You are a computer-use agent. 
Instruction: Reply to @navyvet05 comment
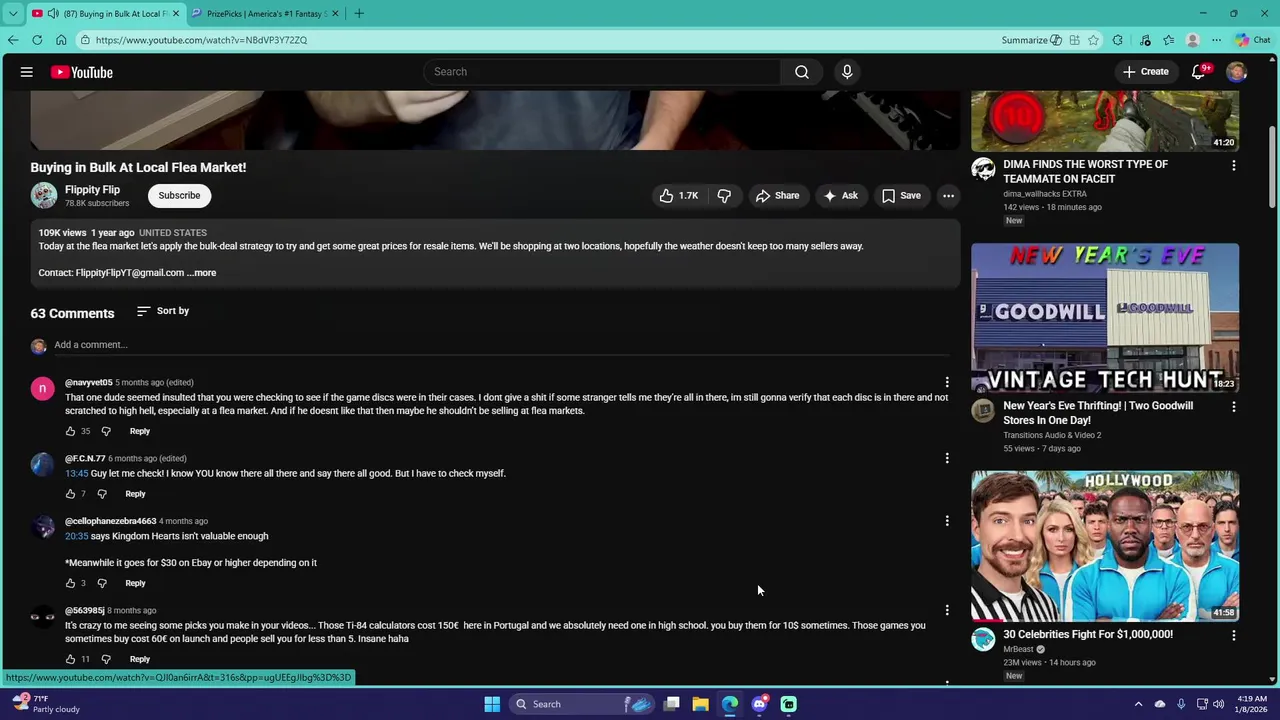(x=139, y=432)
